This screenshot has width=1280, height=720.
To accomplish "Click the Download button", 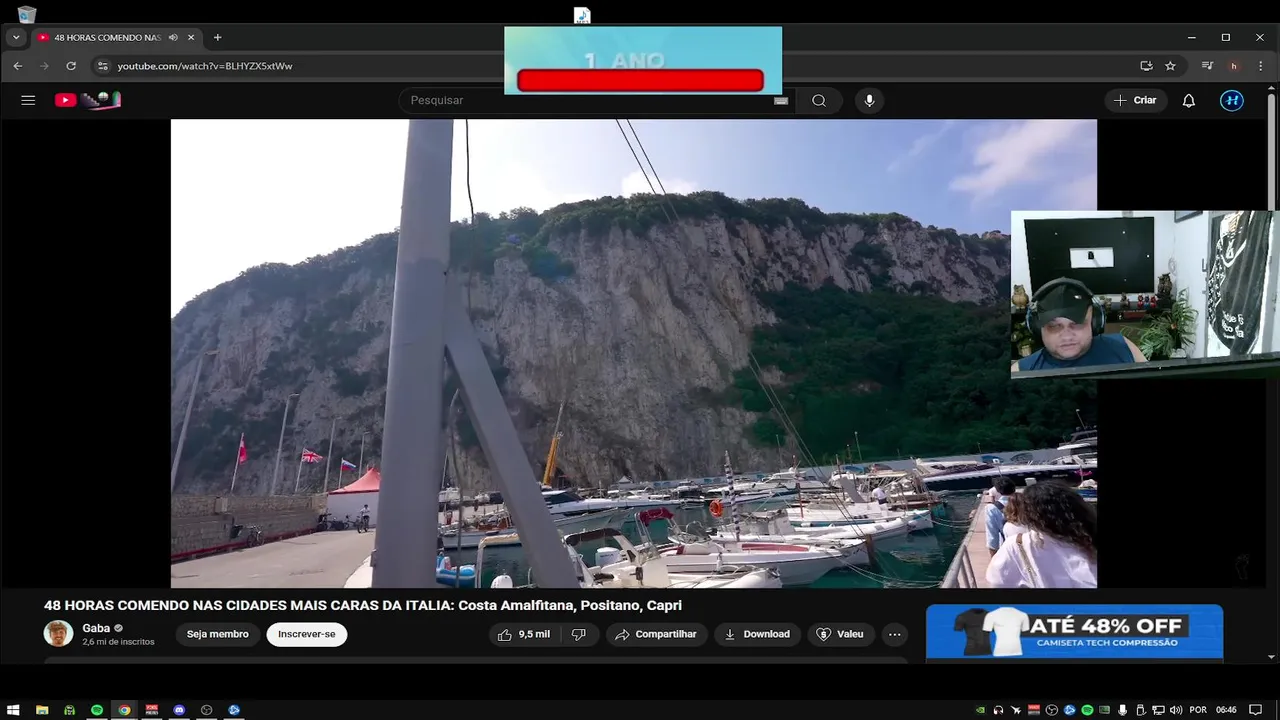I will (757, 634).
